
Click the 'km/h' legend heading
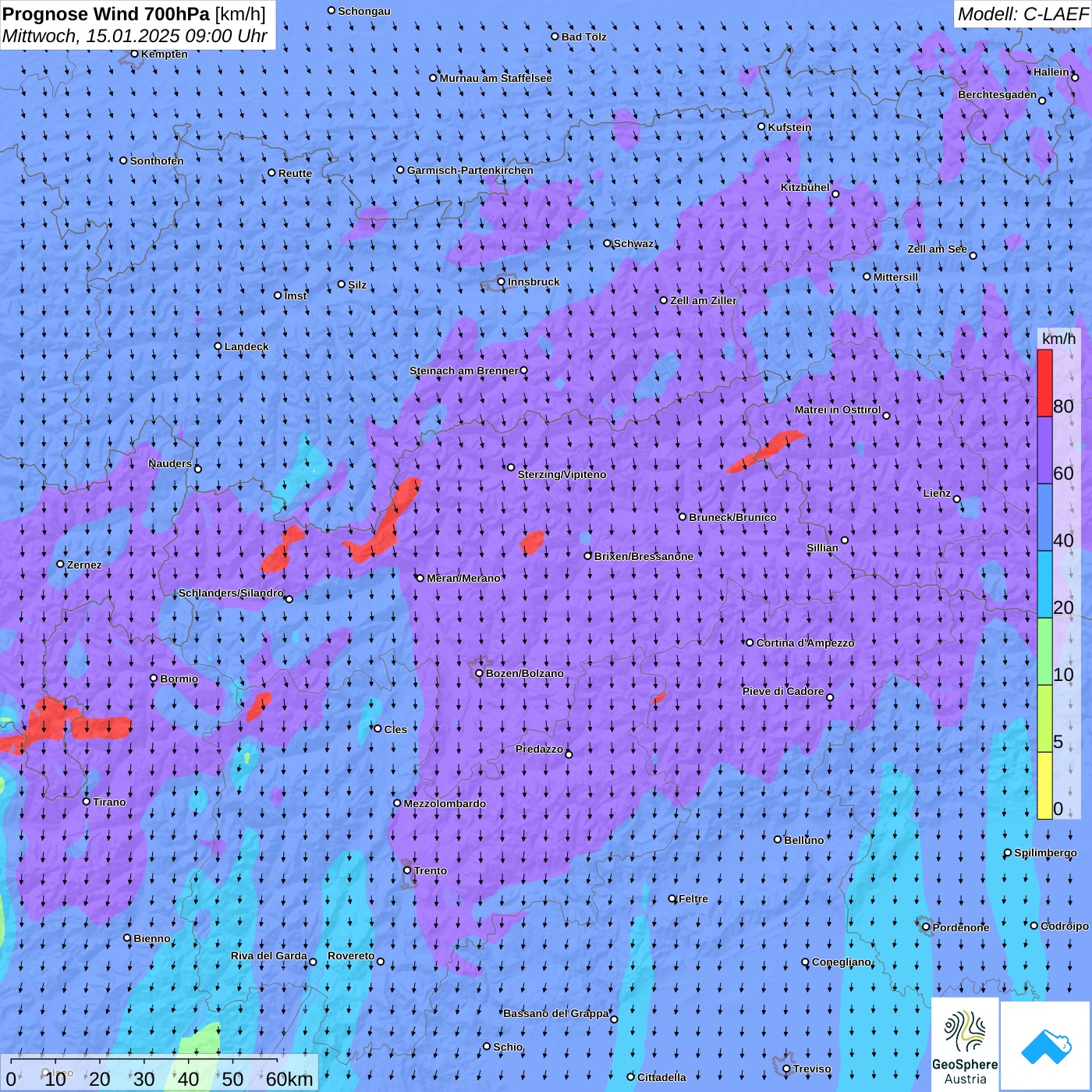point(1059,339)
